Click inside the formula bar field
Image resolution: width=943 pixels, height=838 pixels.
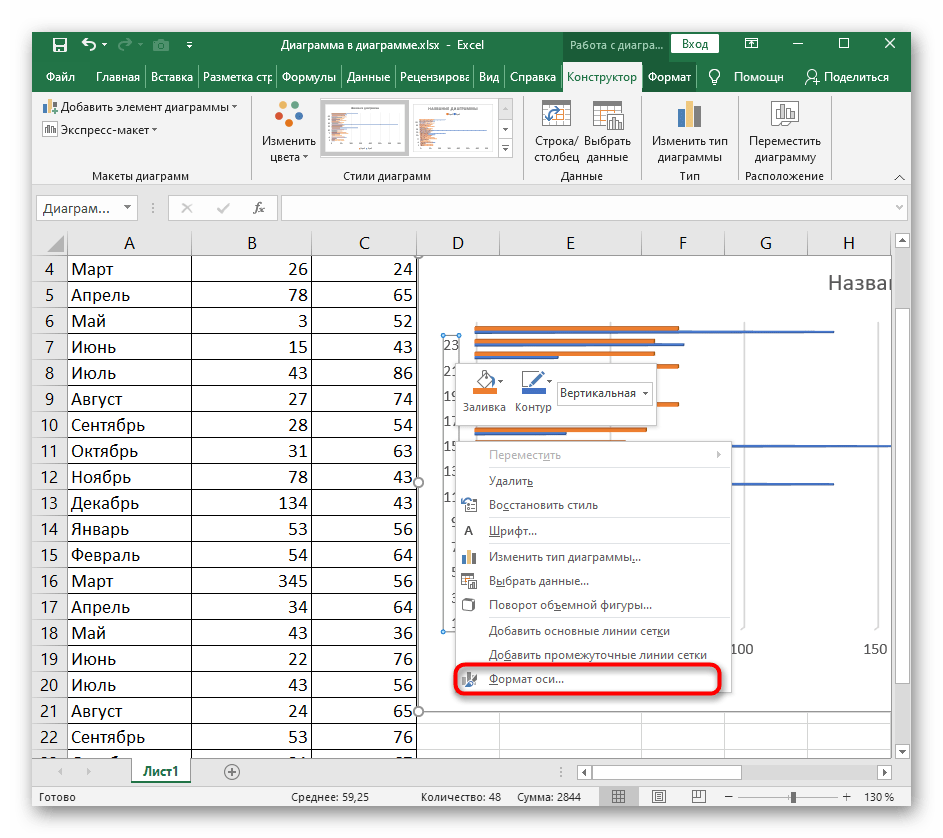[x=588, y=208]
